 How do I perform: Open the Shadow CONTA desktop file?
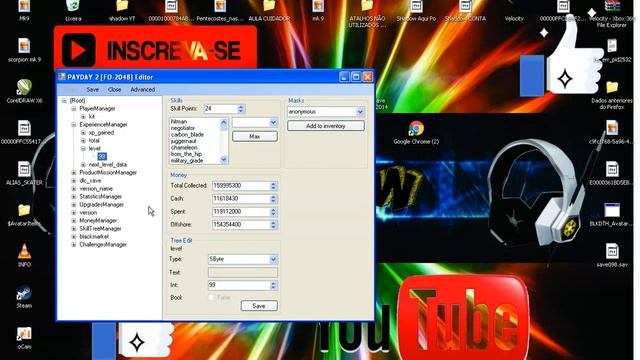pos(465,7)
